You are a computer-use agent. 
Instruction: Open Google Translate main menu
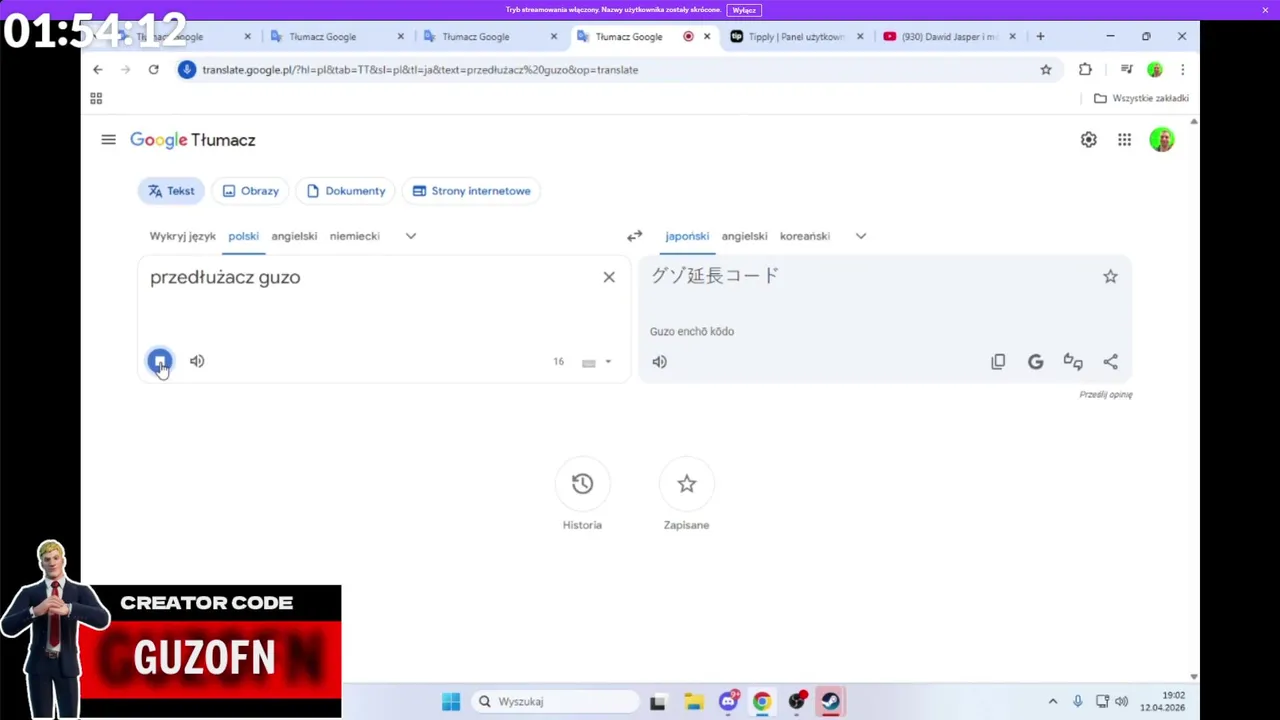point(108,140)
